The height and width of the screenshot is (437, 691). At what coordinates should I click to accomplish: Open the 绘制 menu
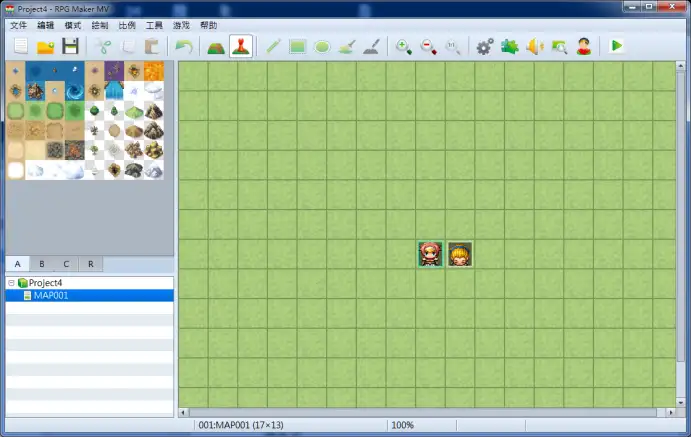point(100,26)
